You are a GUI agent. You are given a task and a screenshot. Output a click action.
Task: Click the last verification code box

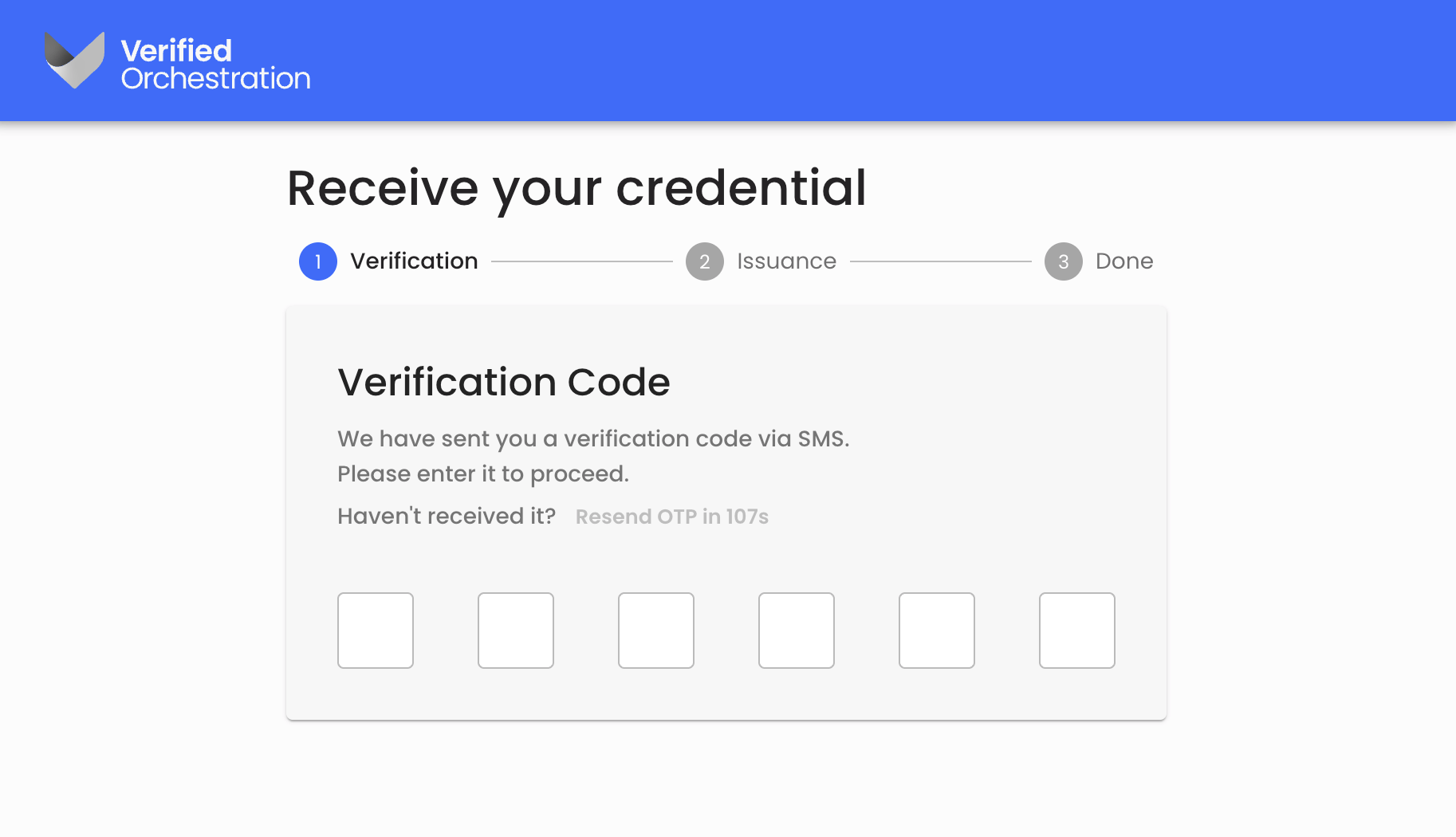(x=1076, y=630)
